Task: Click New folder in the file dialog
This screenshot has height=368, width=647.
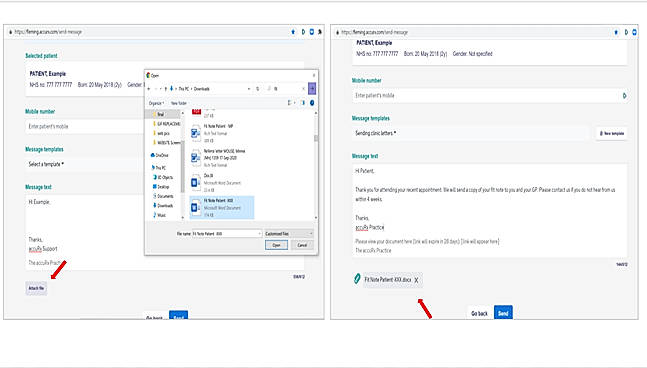Action: pyautogui.click(x=179, y=103)
